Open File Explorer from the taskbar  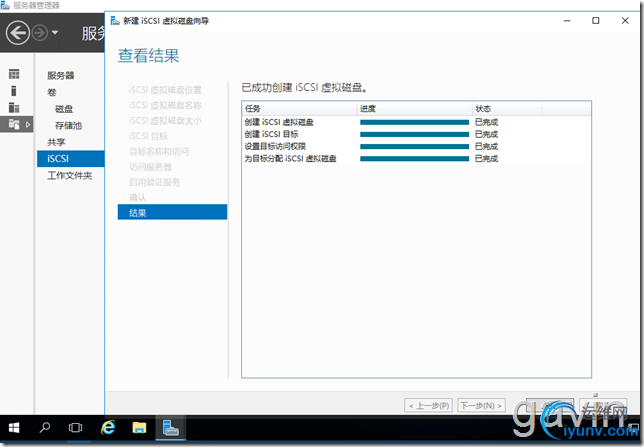click(139, 428)
